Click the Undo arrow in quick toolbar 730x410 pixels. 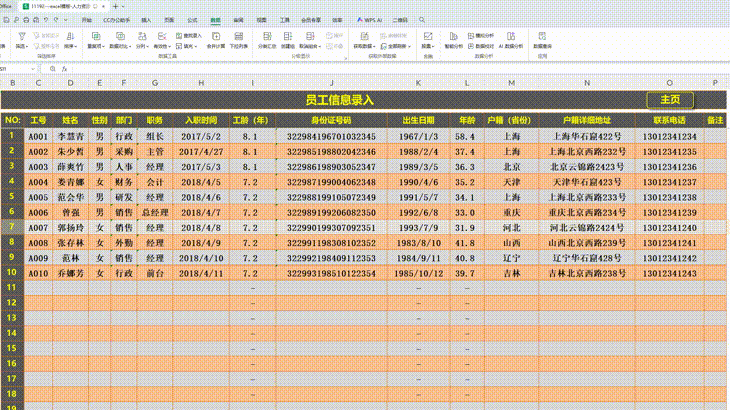point(46,20)
